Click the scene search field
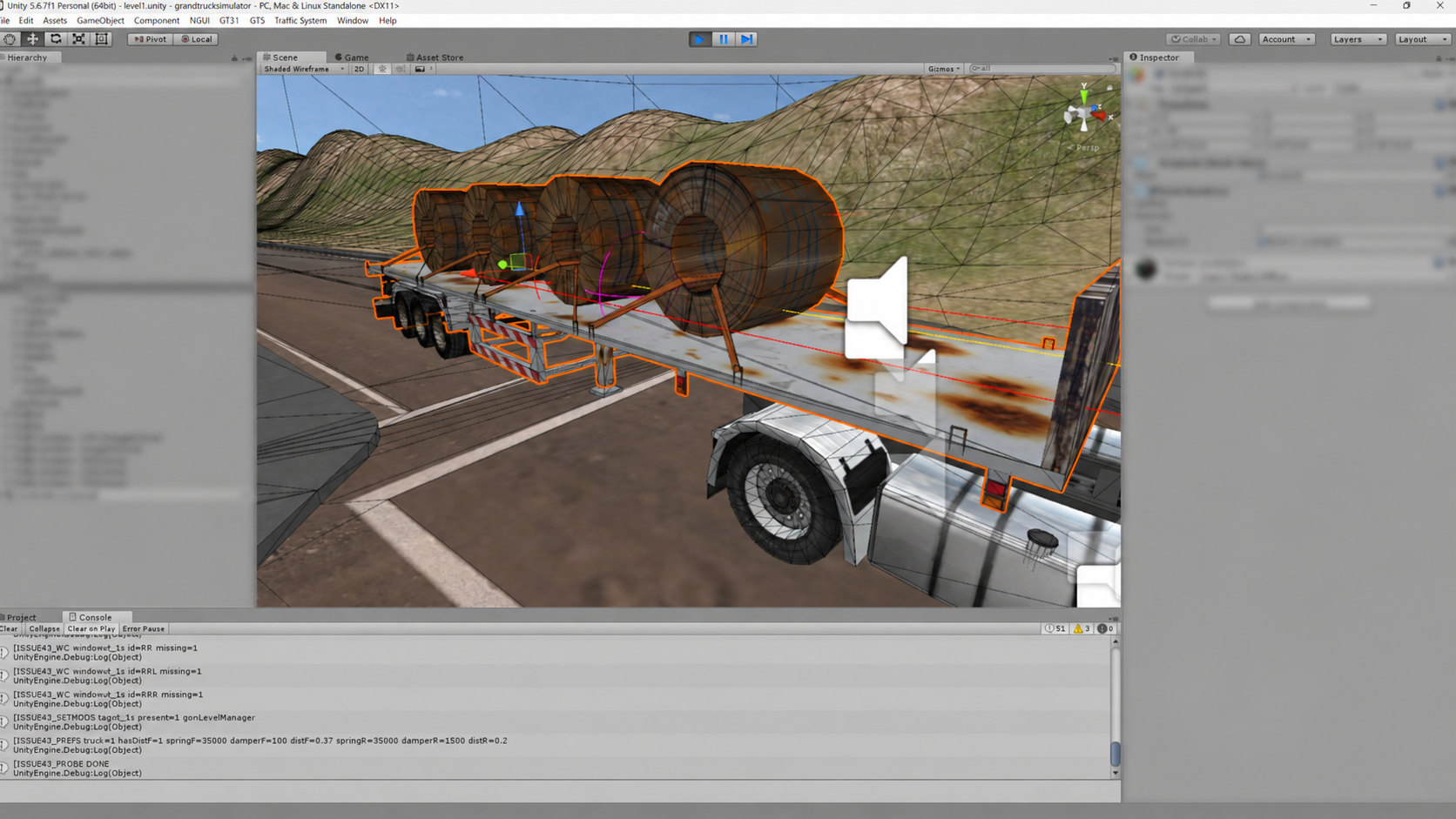The width and height of the screenshot is (1456, 819). [x=1041, y=69]
